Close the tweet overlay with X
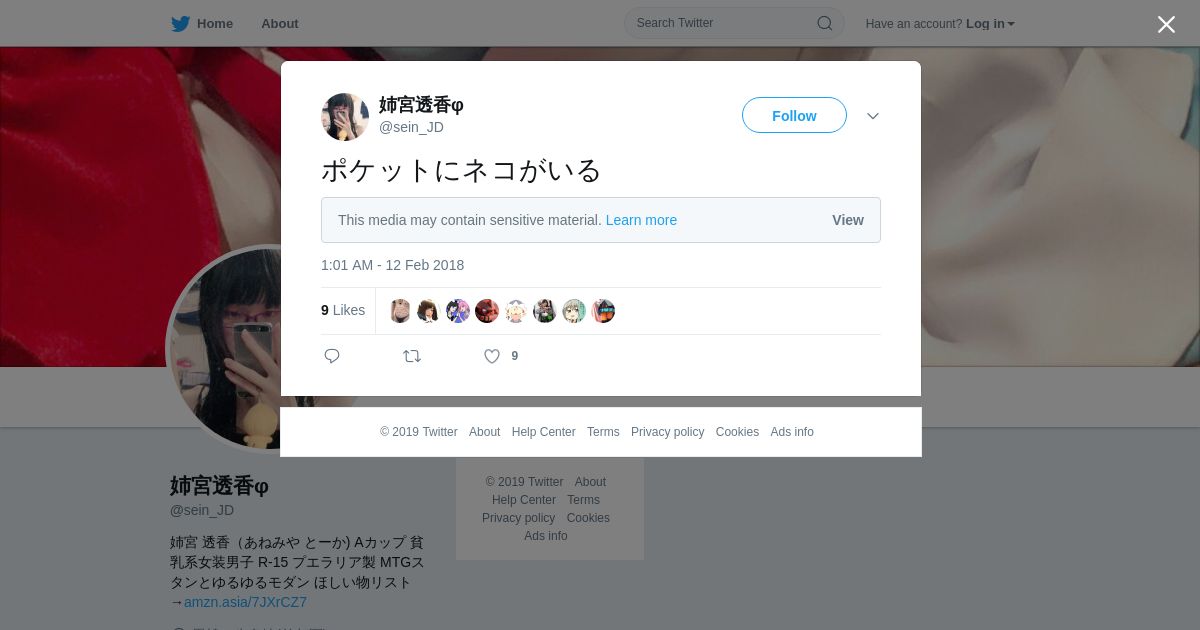1200x630 pixels. pyautogui.click(x=1166, y=24)
